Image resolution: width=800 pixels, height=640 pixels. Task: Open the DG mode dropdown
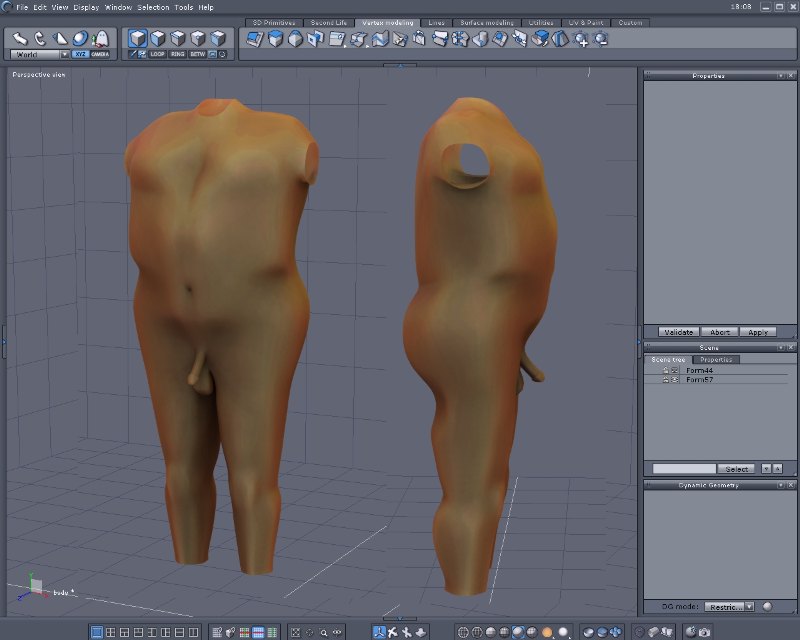729,606
